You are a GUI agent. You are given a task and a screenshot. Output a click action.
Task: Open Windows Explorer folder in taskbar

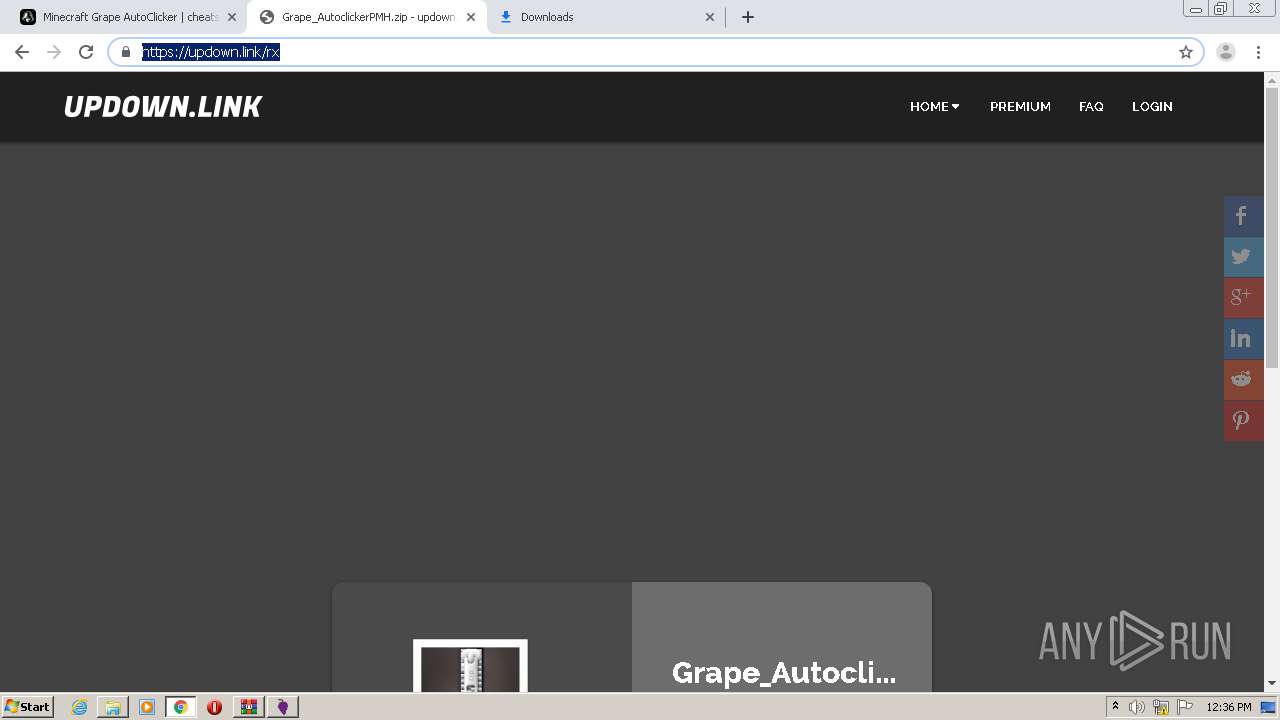tap(113, 707)
